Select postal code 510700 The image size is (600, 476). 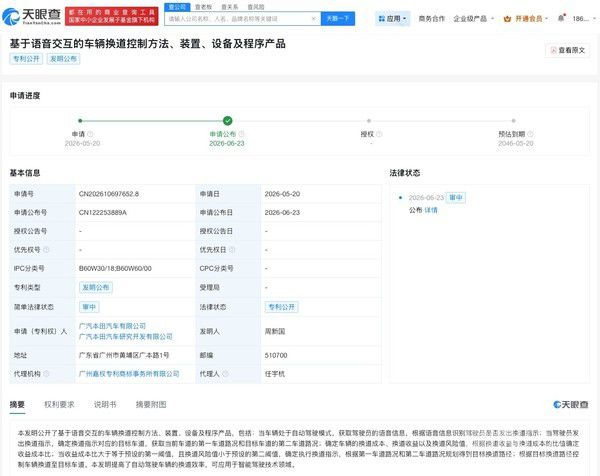coord(276,355)
